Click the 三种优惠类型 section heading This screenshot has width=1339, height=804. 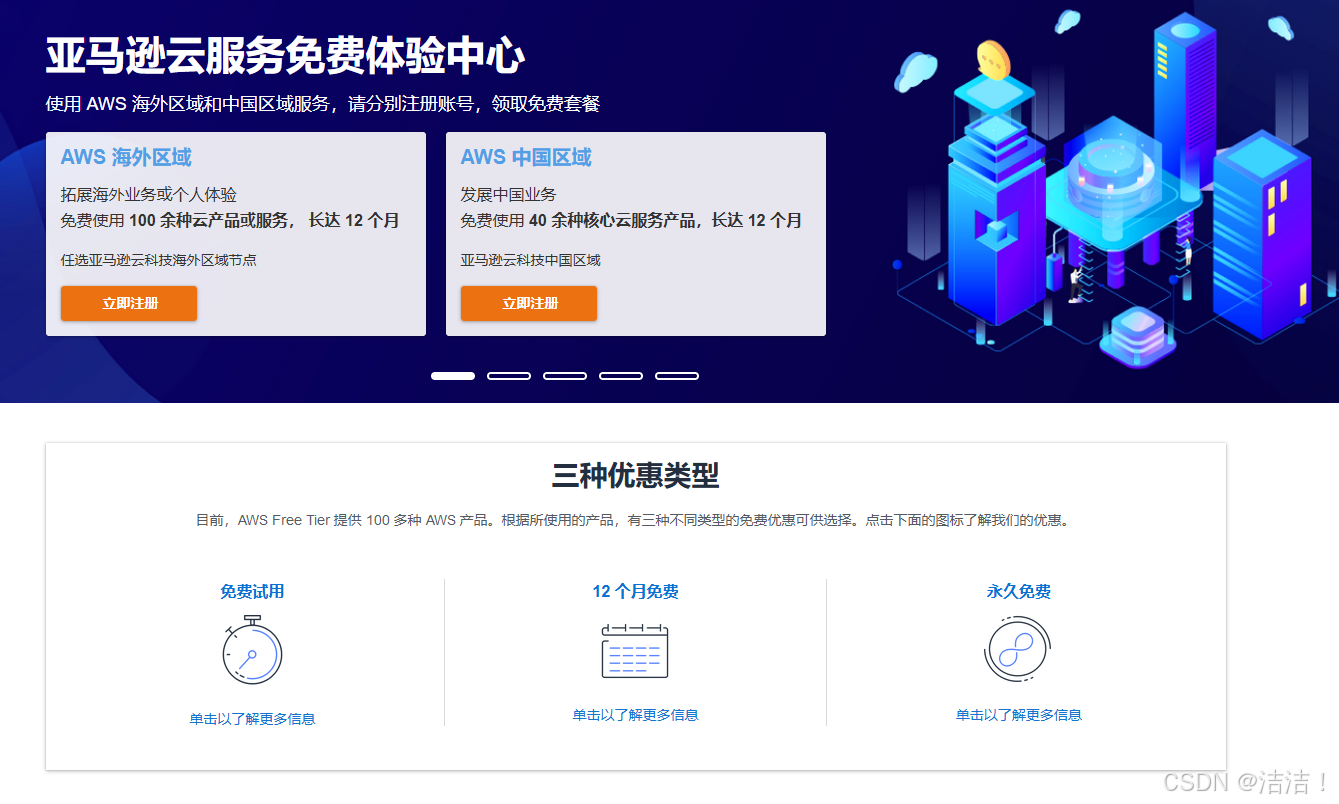coord(635,475)
